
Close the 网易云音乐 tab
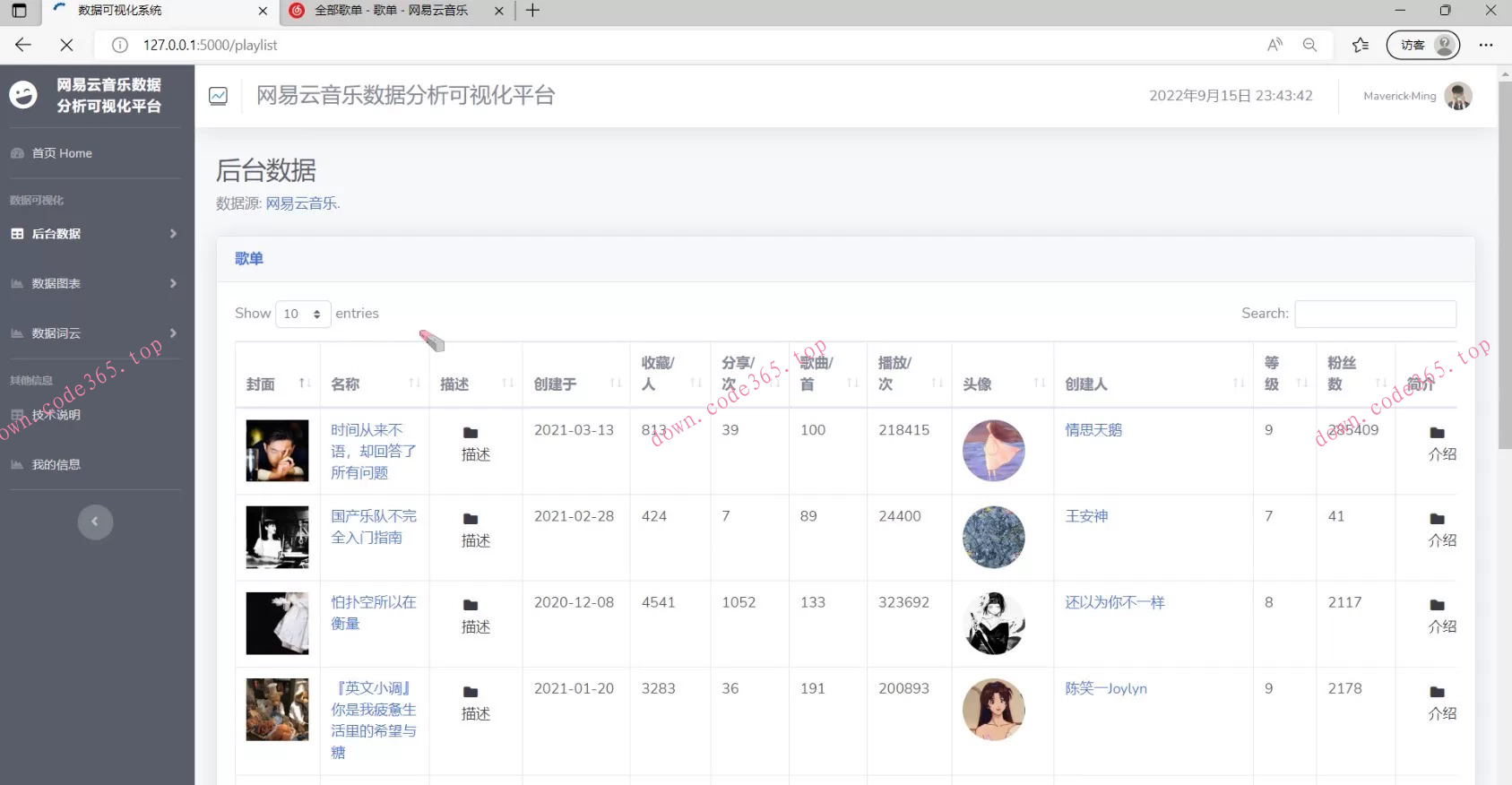pos(499,11)
